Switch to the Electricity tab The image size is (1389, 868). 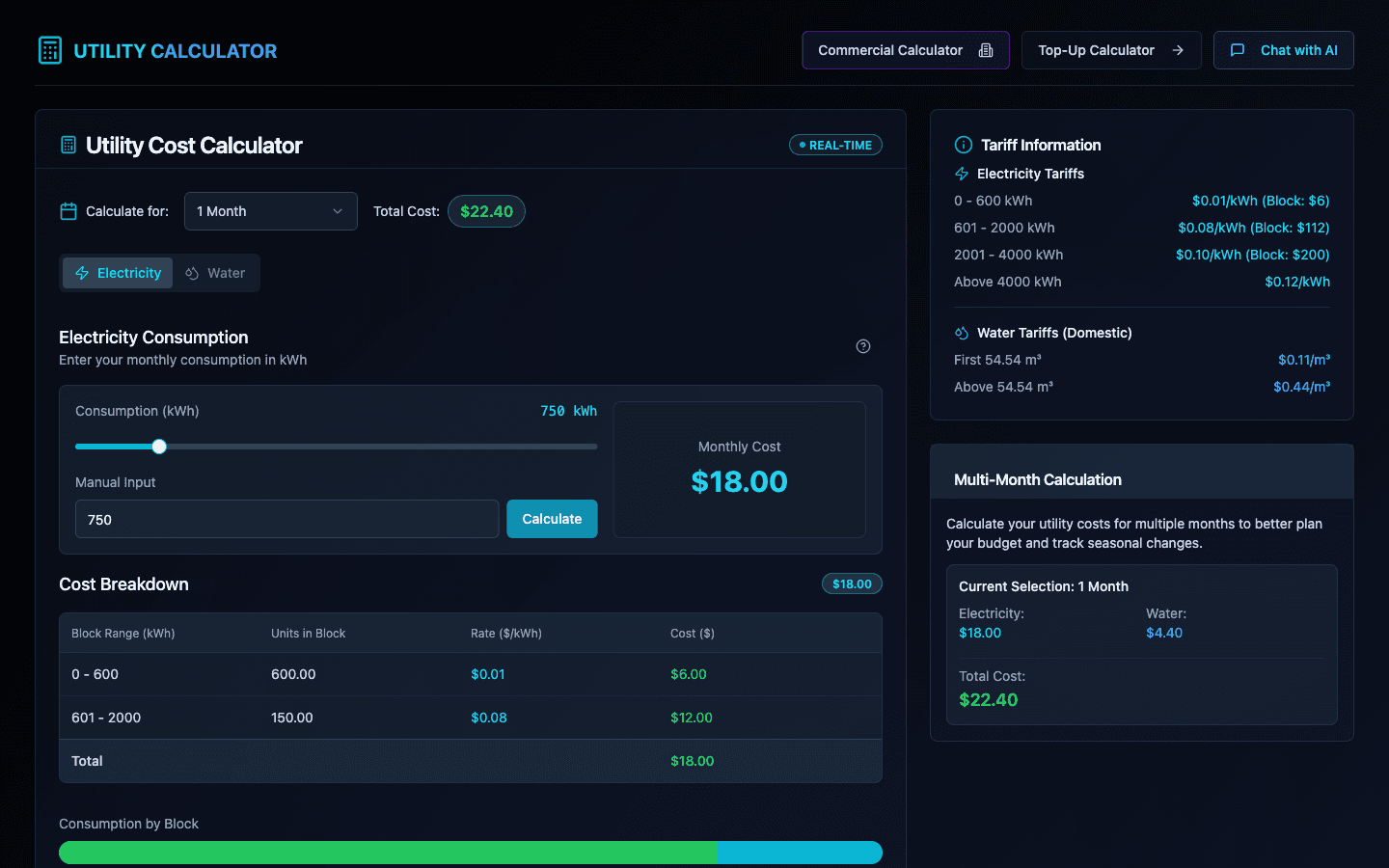click(x=118, y=273)
